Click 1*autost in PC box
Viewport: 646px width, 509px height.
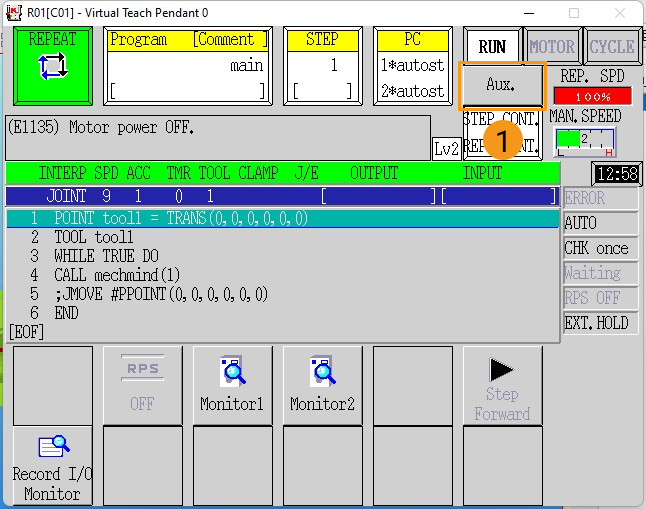point(412,65)
